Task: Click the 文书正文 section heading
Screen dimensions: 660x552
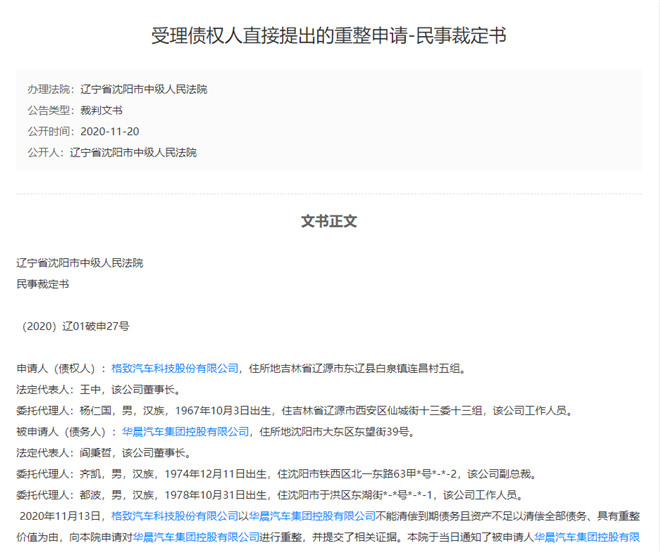Action: point(329,221)
